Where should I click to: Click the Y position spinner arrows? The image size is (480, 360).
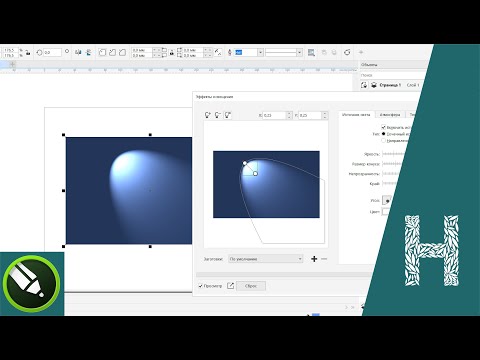[x=324, y=115]
